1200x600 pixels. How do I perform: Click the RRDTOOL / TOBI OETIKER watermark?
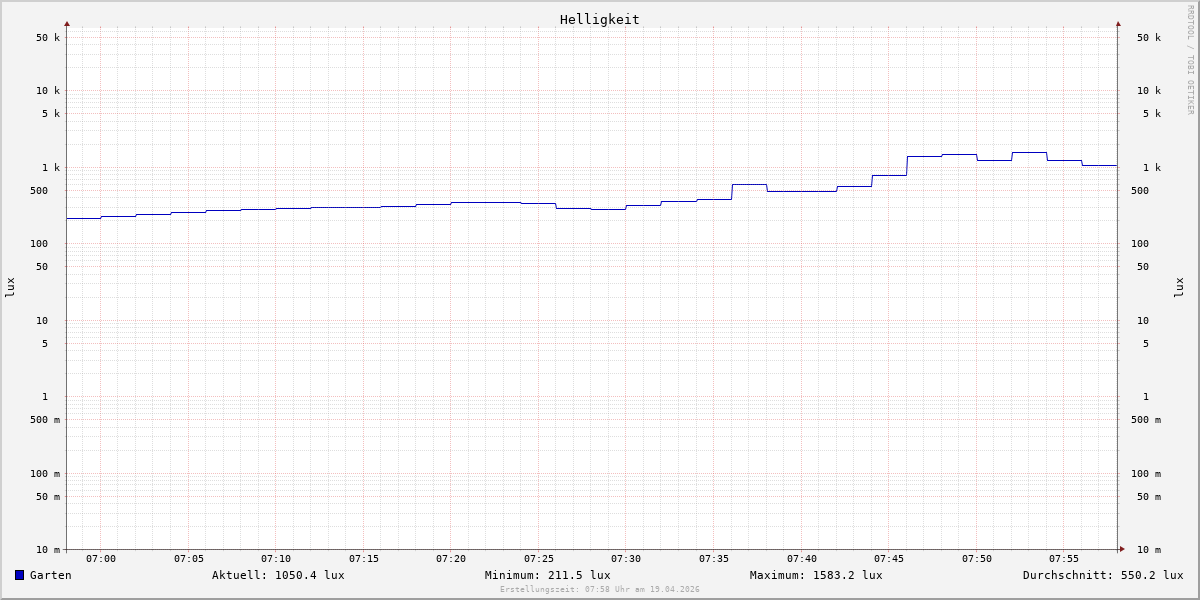(x=1190, y=60)
